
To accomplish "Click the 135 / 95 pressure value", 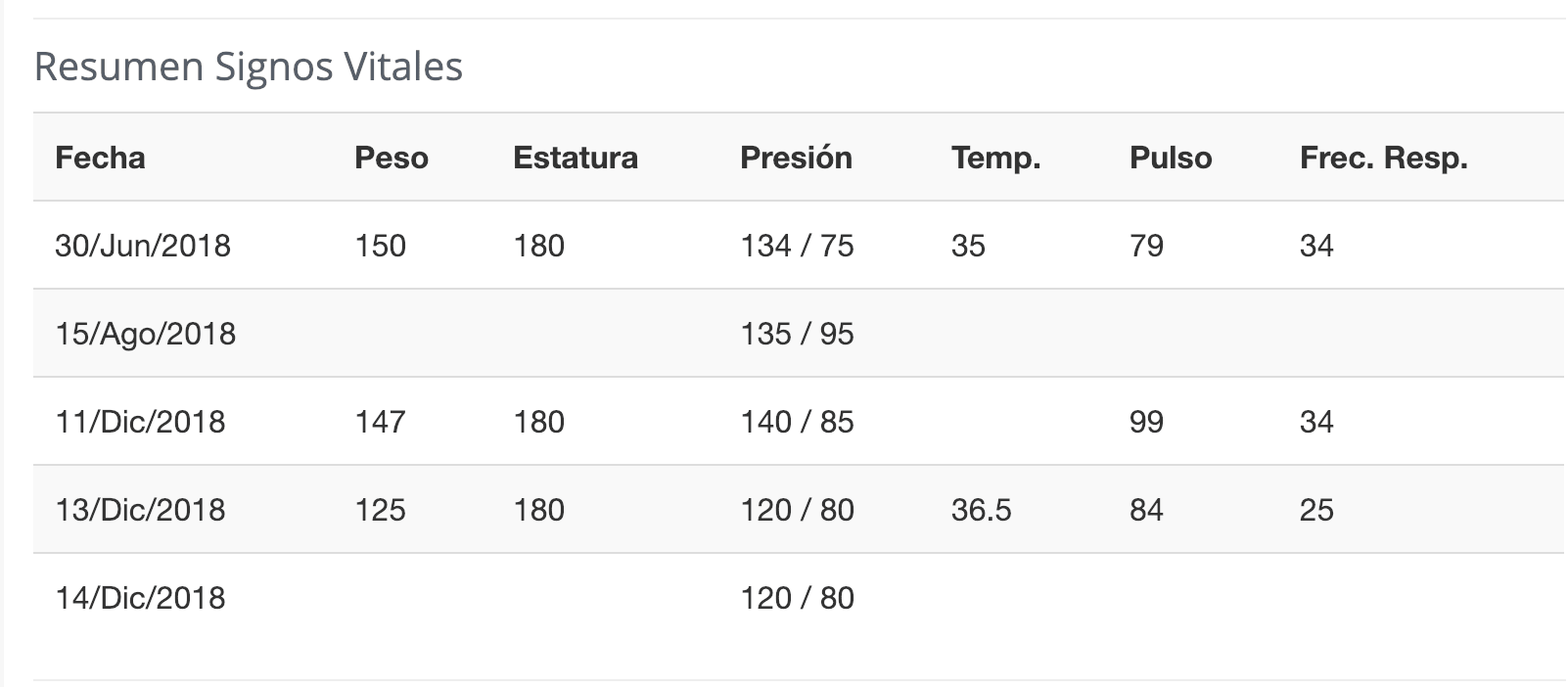I will point(797,334).
